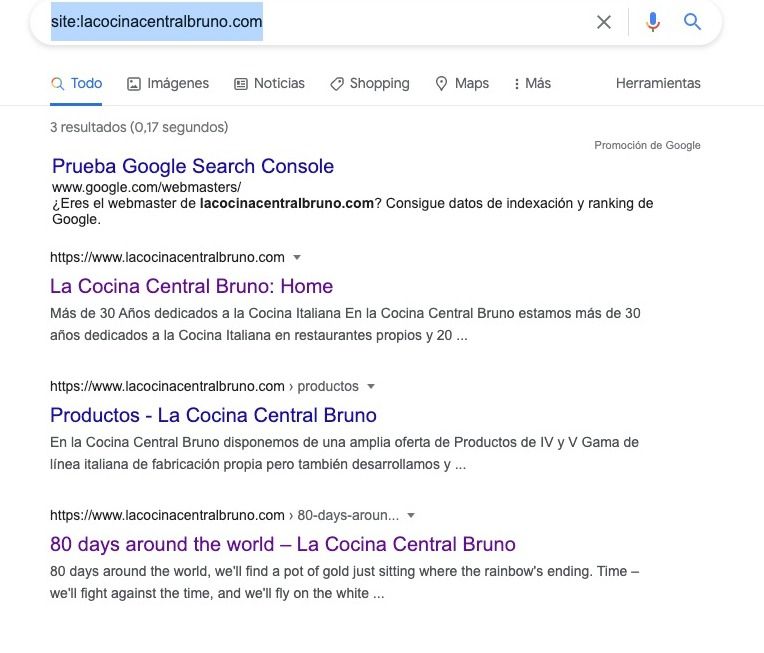Open the Productos - La Cocina Central Bruno result

click(213, 415)
